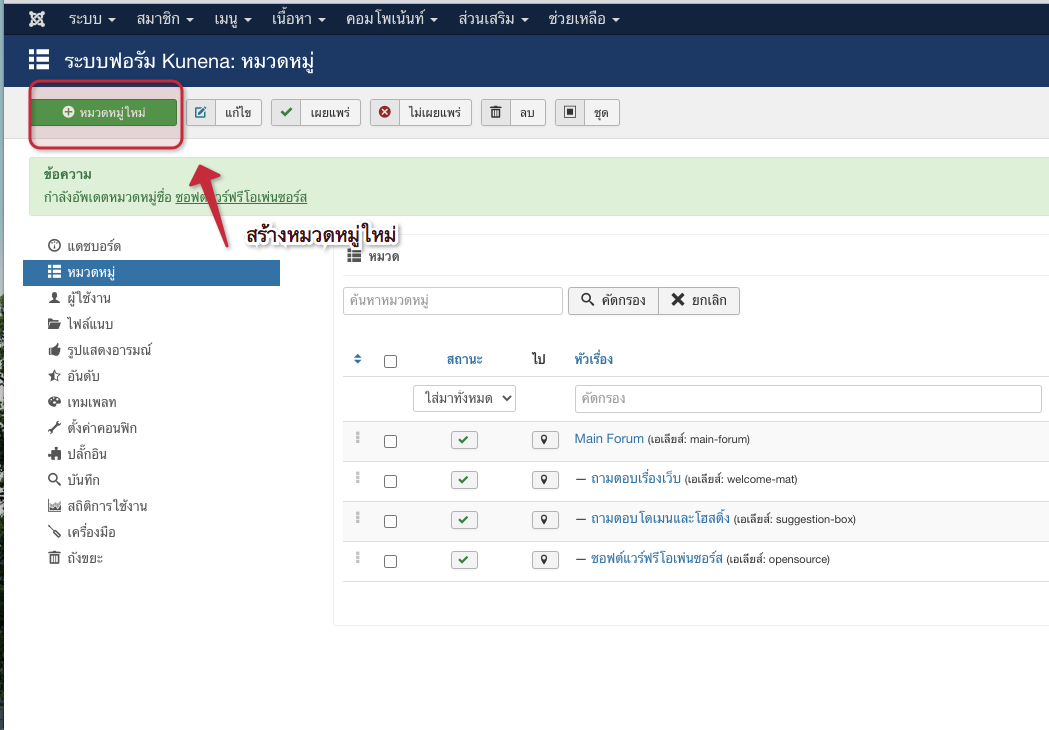The height and width of the screenshot is (730, 1049).
Task: Click the Joomla logo icon
Action: [x=37, y=19]
